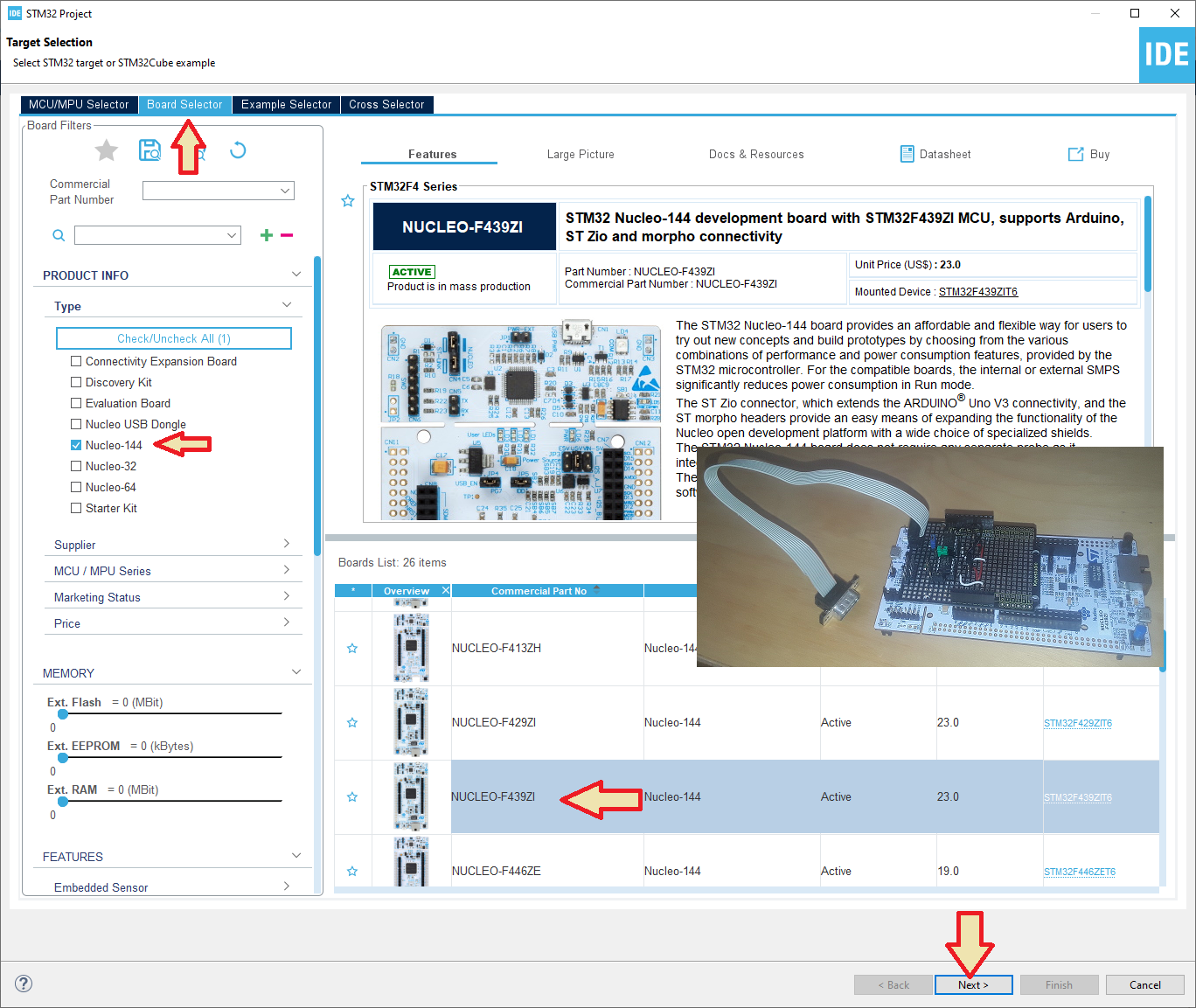Click the features description vertical scrollbar
The image size is (1196, 1008).
pyautogui.click(x=1148, y=244)
